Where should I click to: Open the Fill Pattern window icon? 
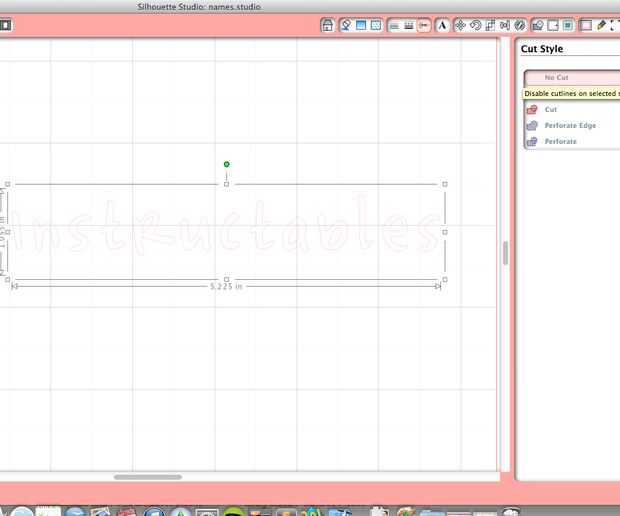pos(376,25)
